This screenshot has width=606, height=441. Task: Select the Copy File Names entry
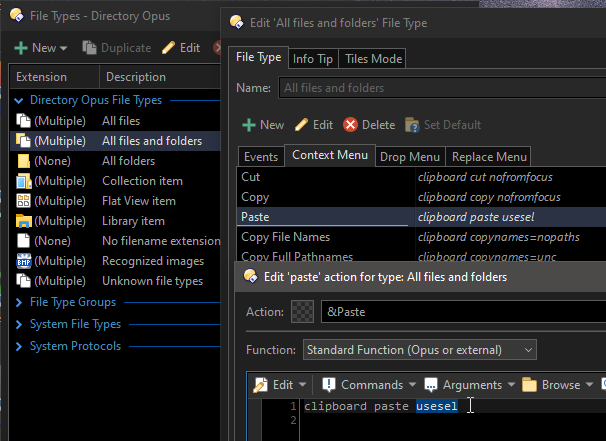[x=286, y=237]
